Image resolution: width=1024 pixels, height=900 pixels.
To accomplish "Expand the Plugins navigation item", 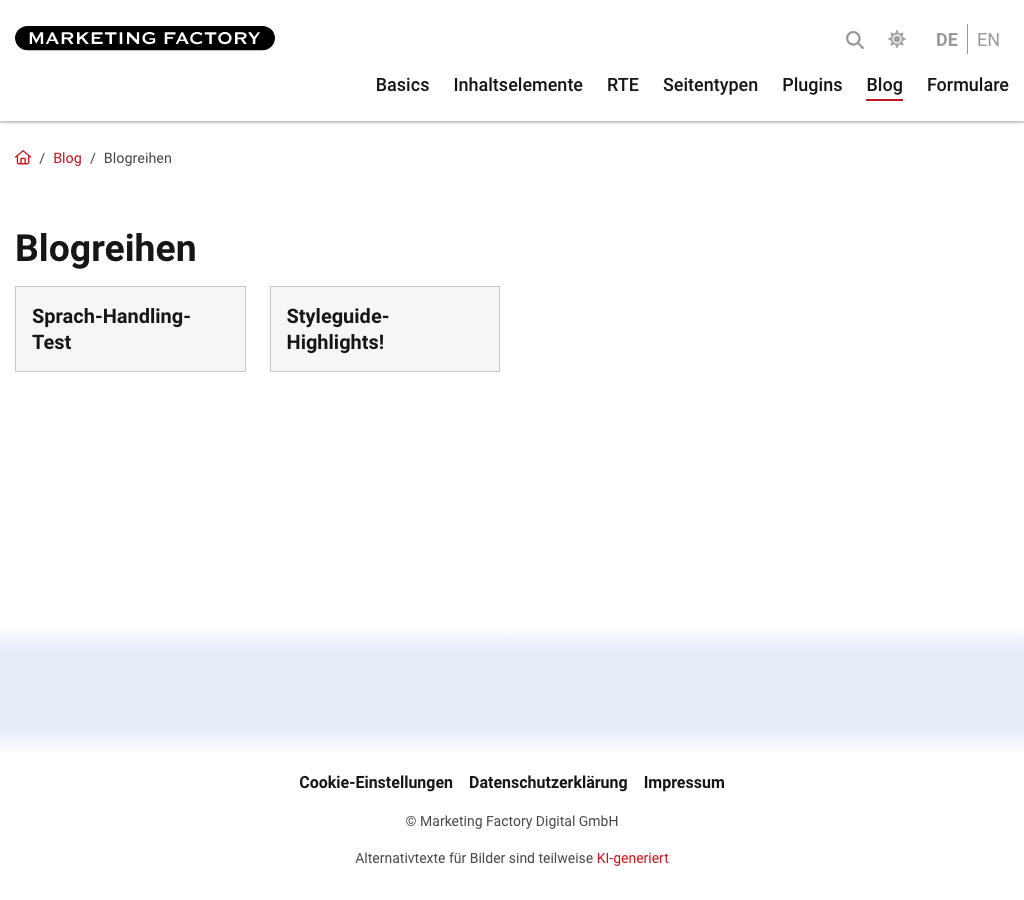I will pyautogui.click(x=812, y=85).
